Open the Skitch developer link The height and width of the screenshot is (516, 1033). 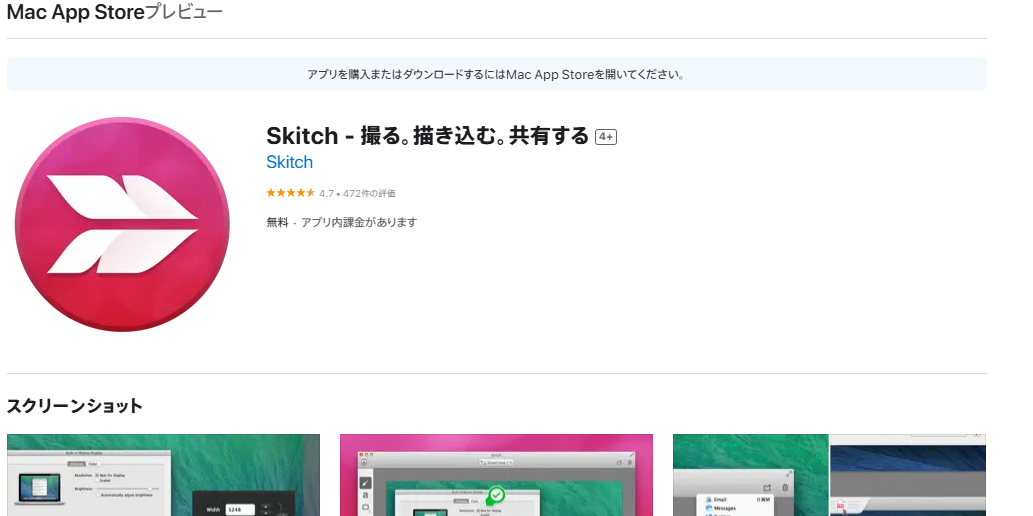click(x=289, y=162)
